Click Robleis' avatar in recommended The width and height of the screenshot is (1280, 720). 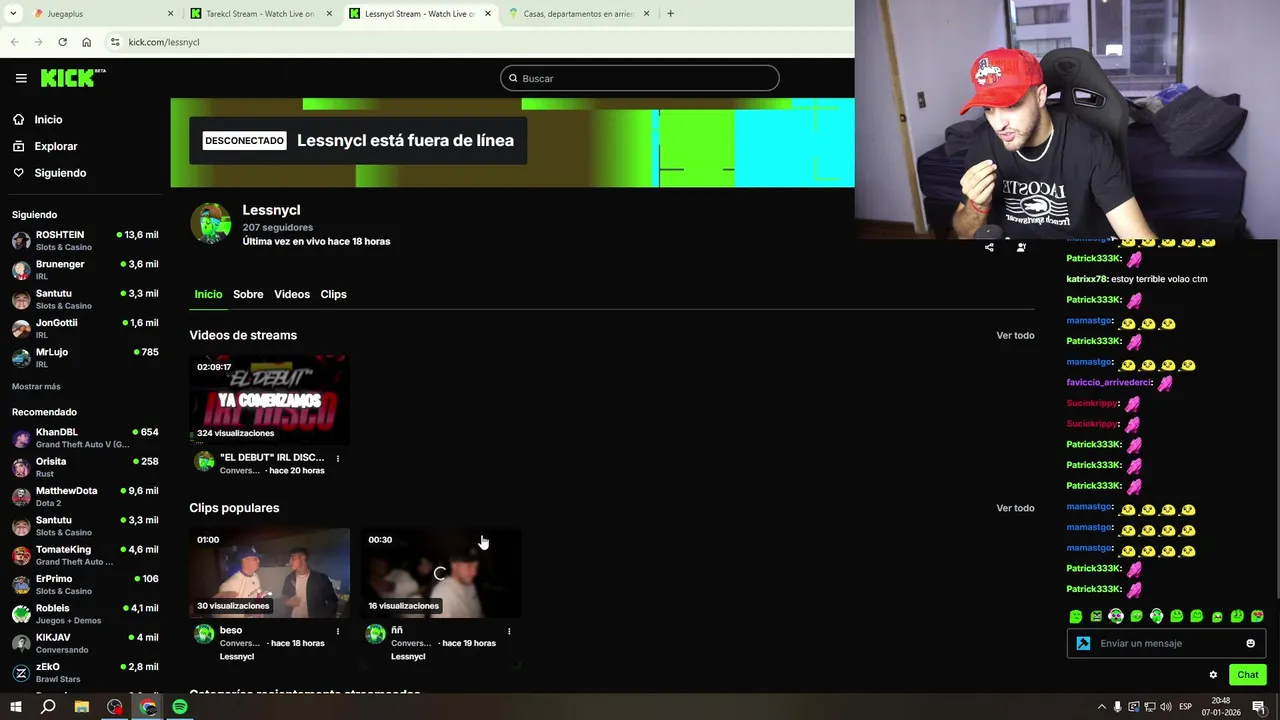21,614
